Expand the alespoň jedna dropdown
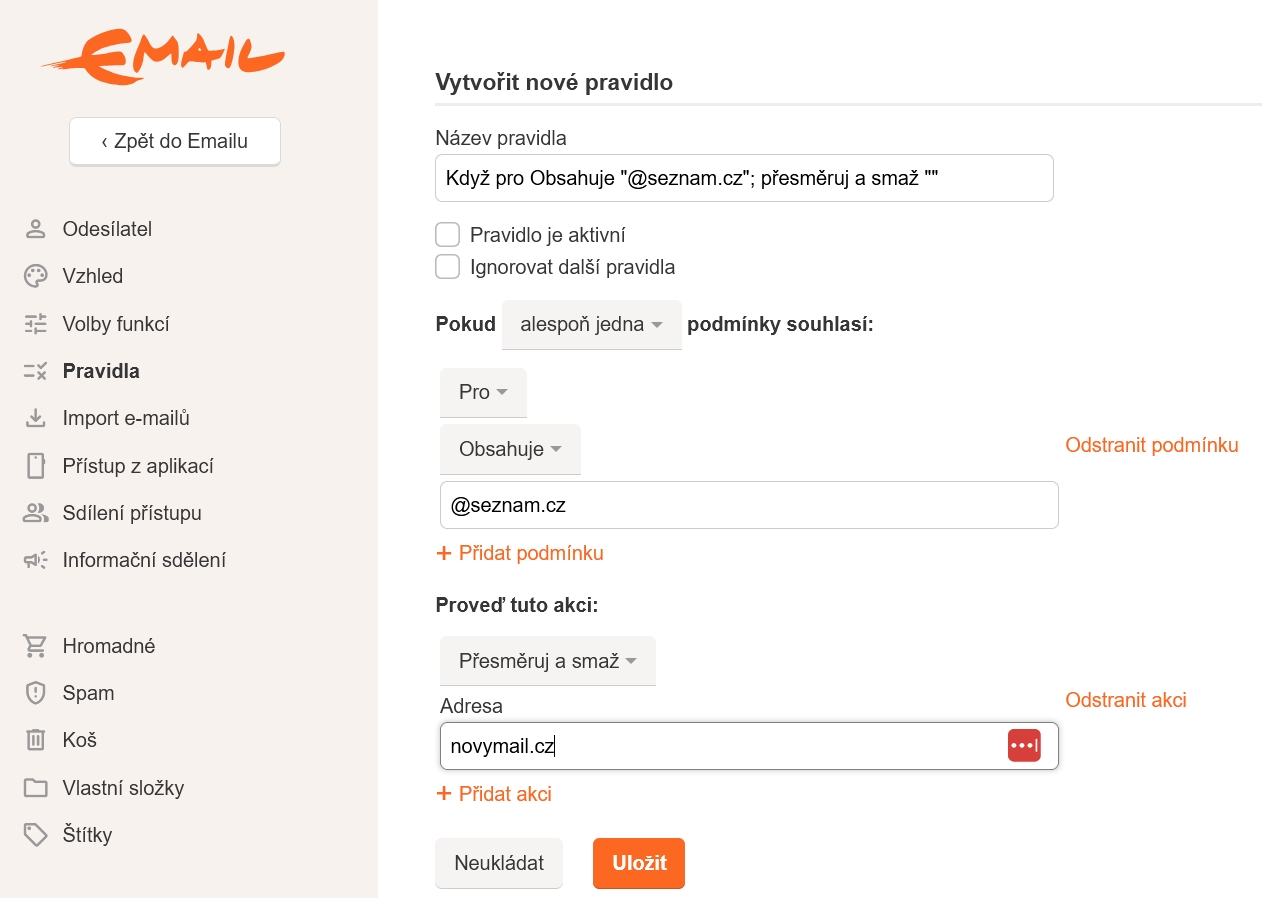The image size is (1262, 898). (592, 325)
